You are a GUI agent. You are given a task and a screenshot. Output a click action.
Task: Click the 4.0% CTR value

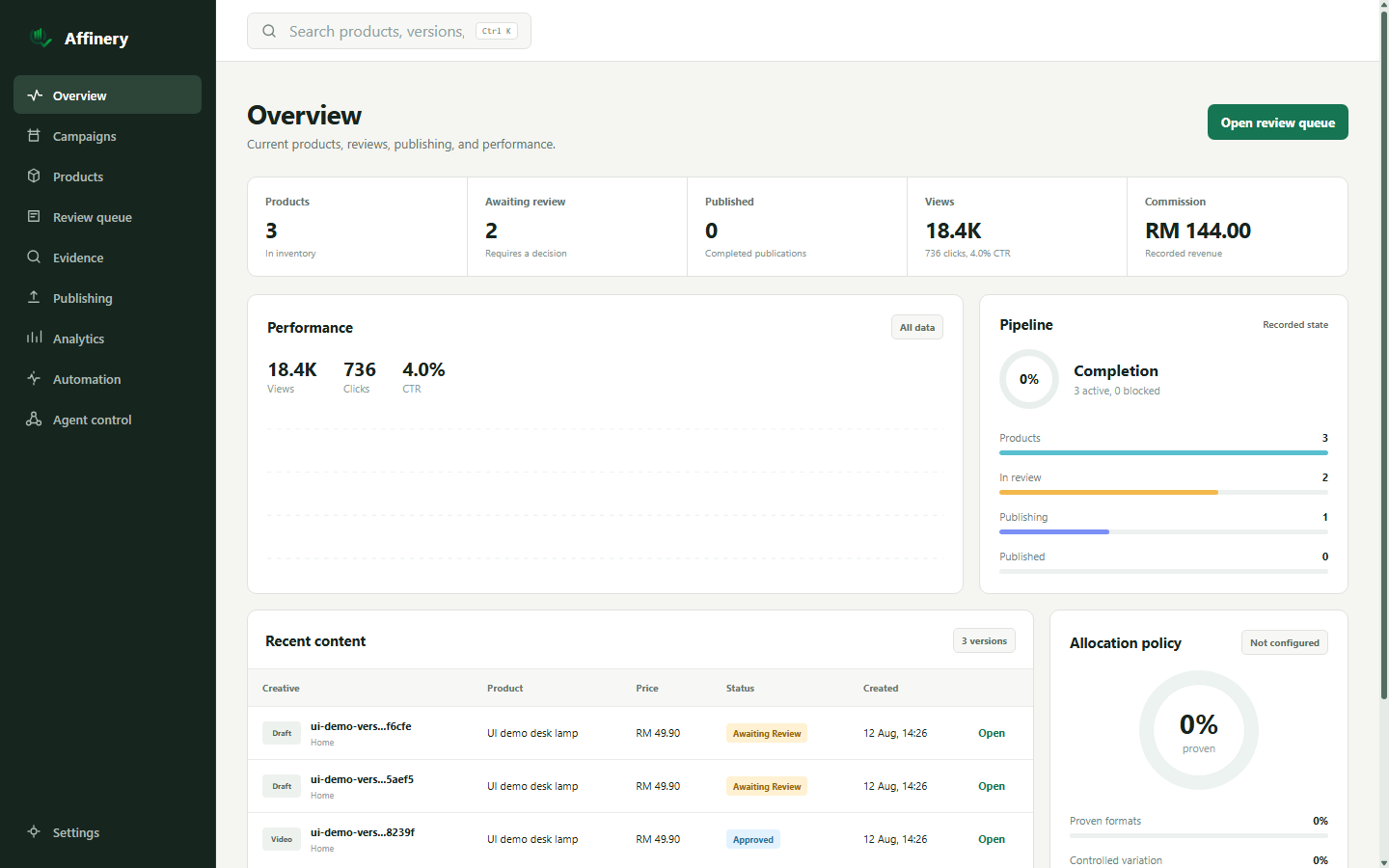423,369
